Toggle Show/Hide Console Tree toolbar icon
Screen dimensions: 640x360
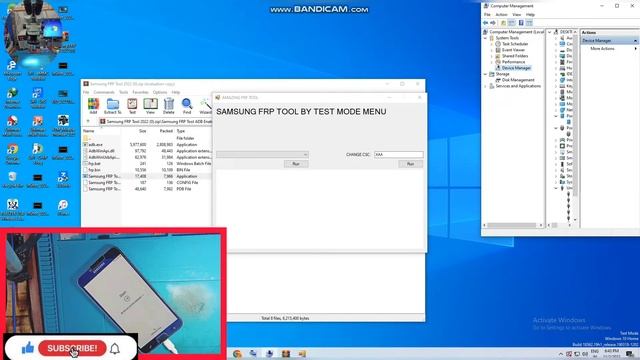[x=512, y=23]
